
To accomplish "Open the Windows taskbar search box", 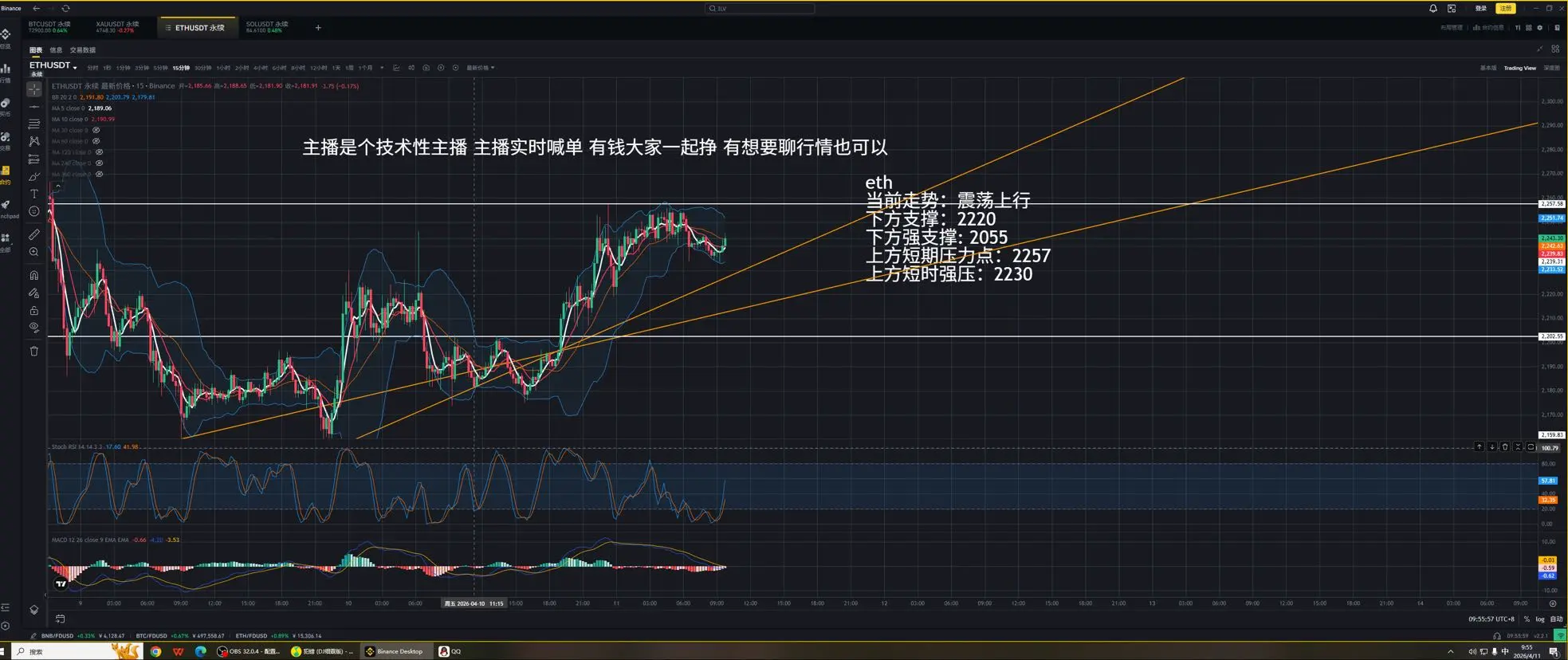I will pyautogui.click(x=78, y=651).
